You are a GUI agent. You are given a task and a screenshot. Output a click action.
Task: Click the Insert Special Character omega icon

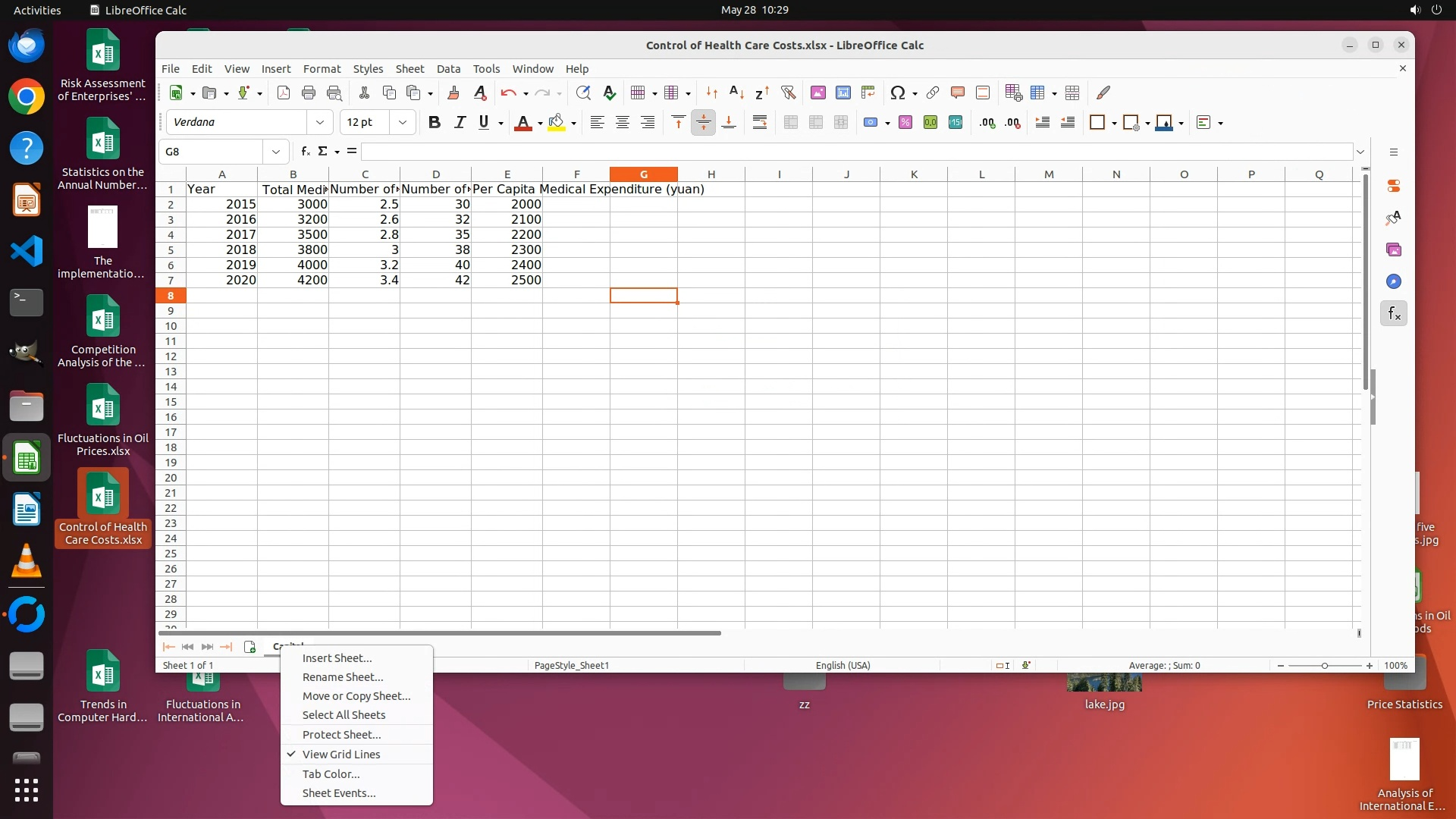coord(897,93)
